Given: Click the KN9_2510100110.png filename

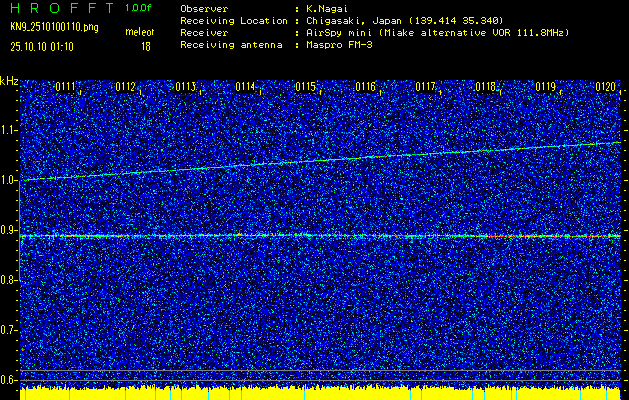Looking at the screenshot, I should point(54,27).
